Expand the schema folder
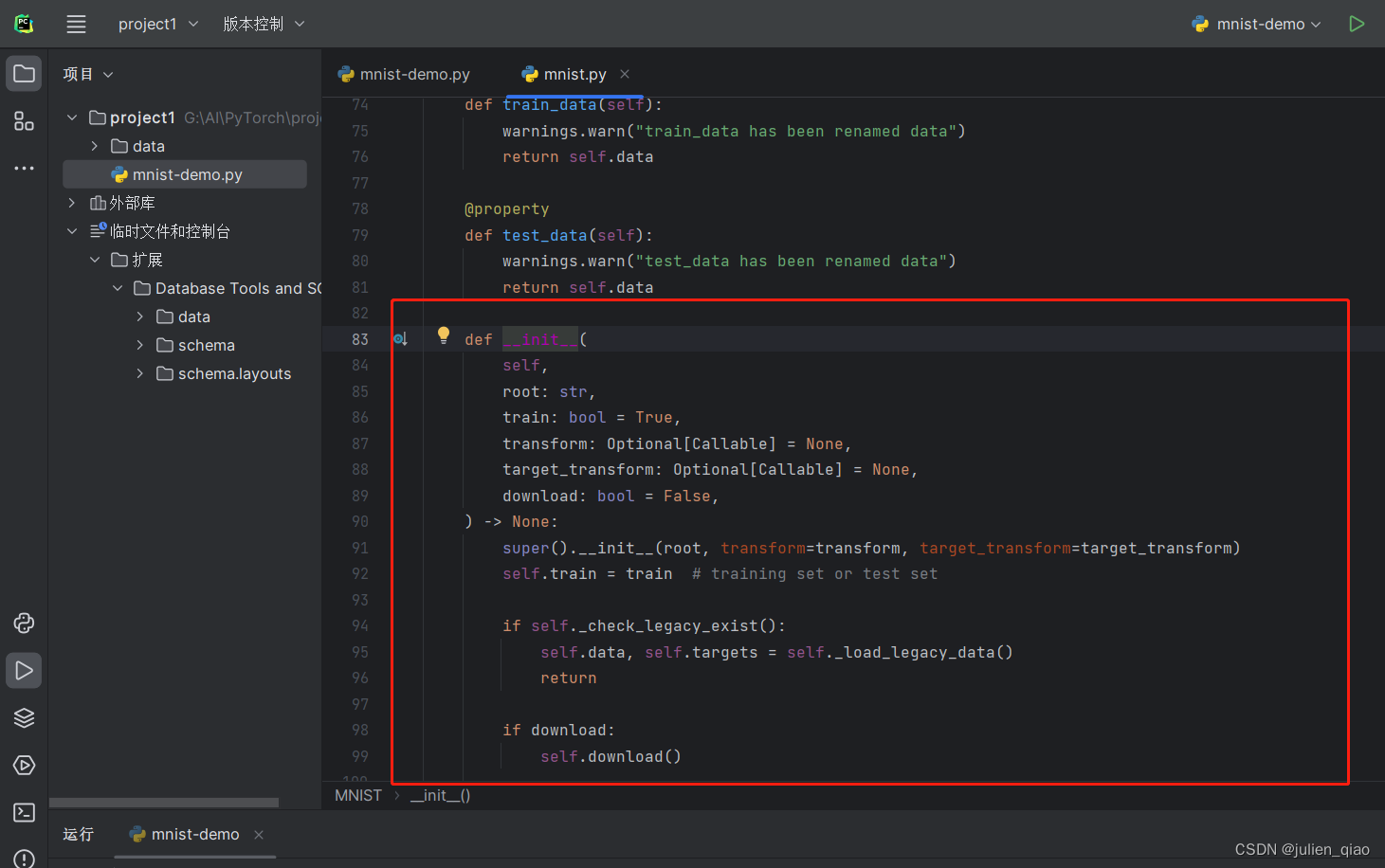 140,345
